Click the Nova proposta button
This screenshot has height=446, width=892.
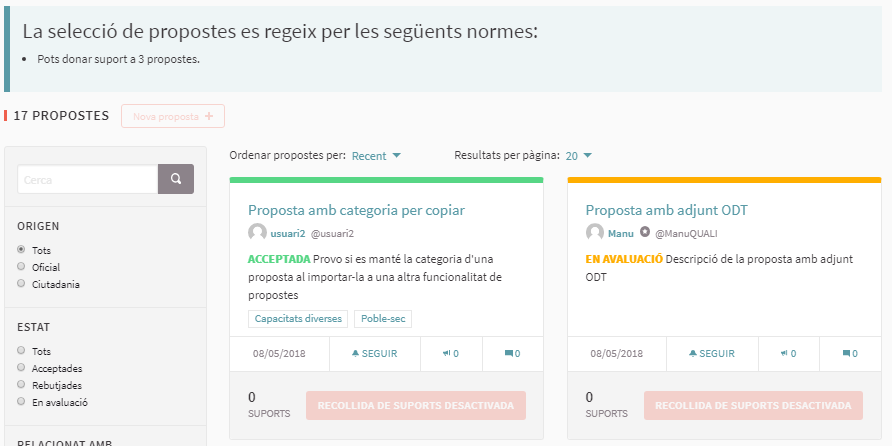(173, 116)
